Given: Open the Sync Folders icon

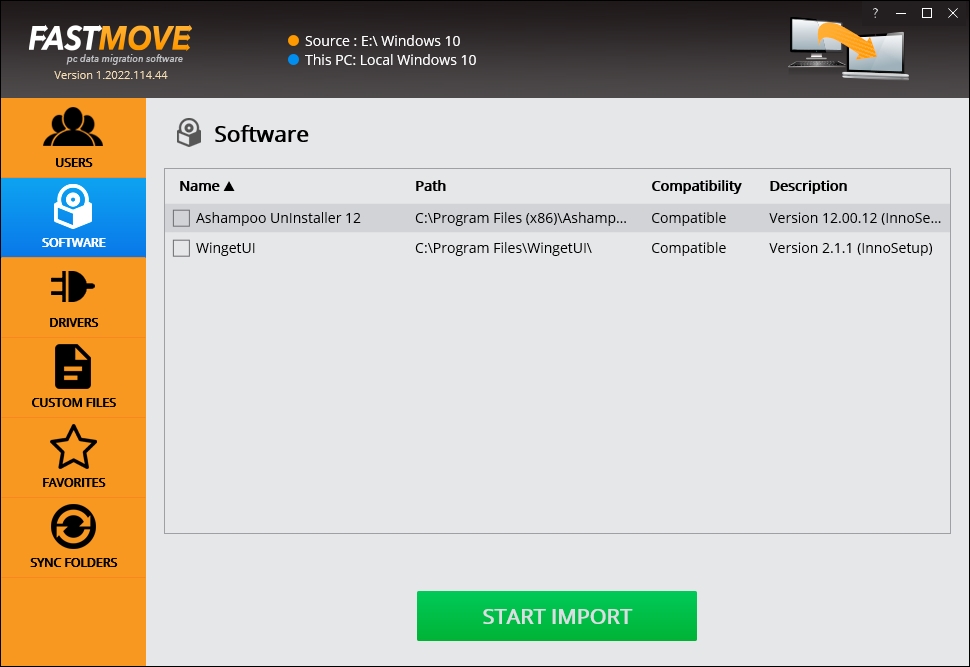Looking at the screenshot, I should [73, 527].
